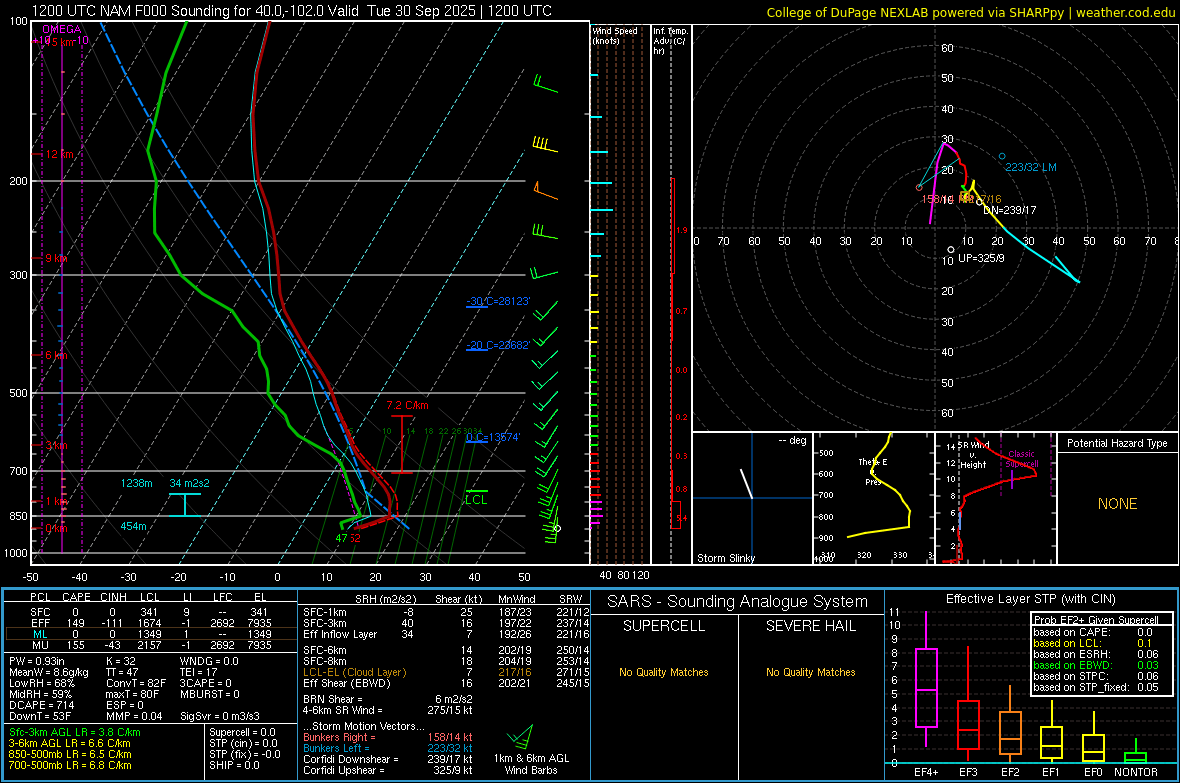Select the Bunkers Right 158/14 kt row
Viewport: 1180px width, 783px height.
[x=388, y=737]
